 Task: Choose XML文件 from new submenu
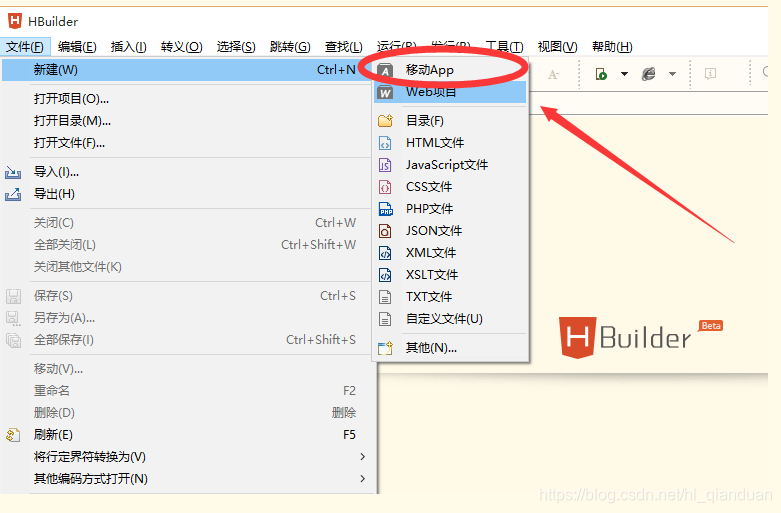tap(450, 253)
